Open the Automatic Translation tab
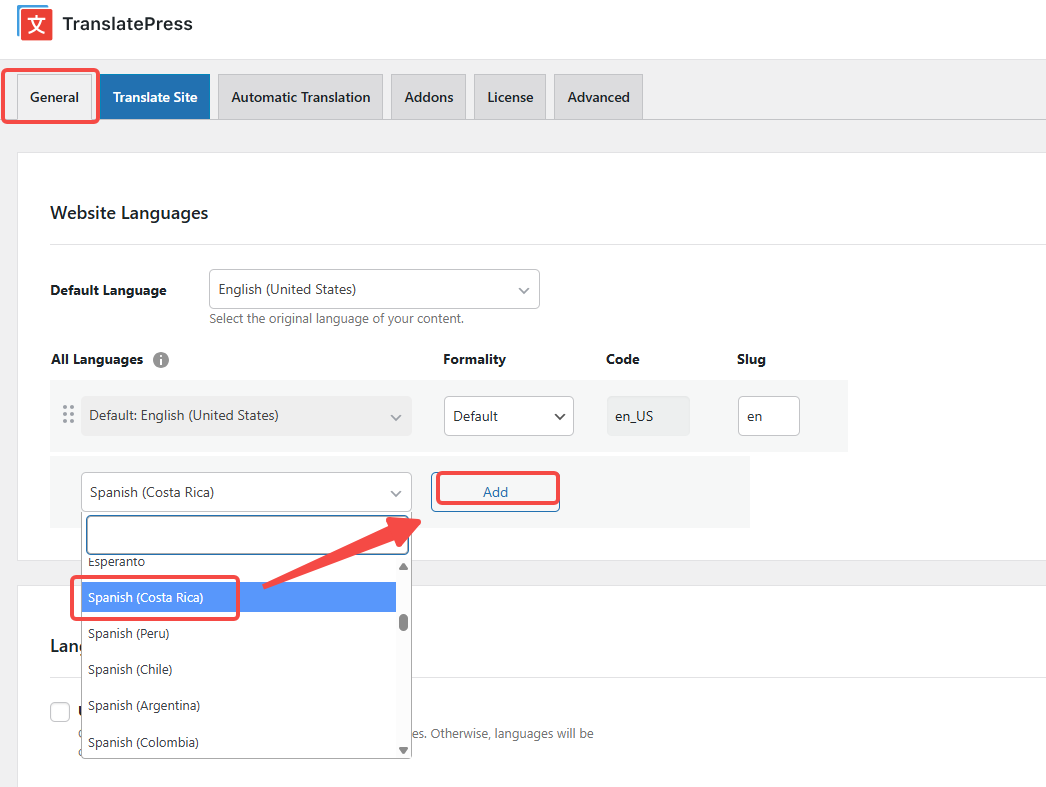This screenshot has width=1046, height=787. (x=299, y=96)
